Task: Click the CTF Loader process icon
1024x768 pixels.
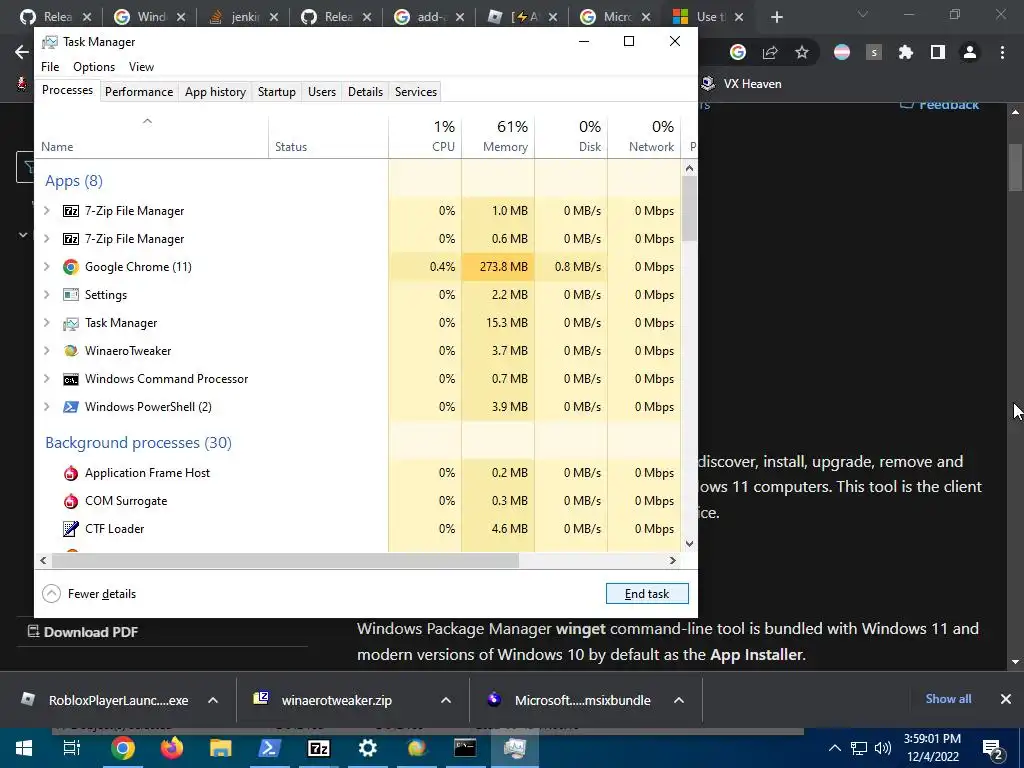Action: coord(71,529)
